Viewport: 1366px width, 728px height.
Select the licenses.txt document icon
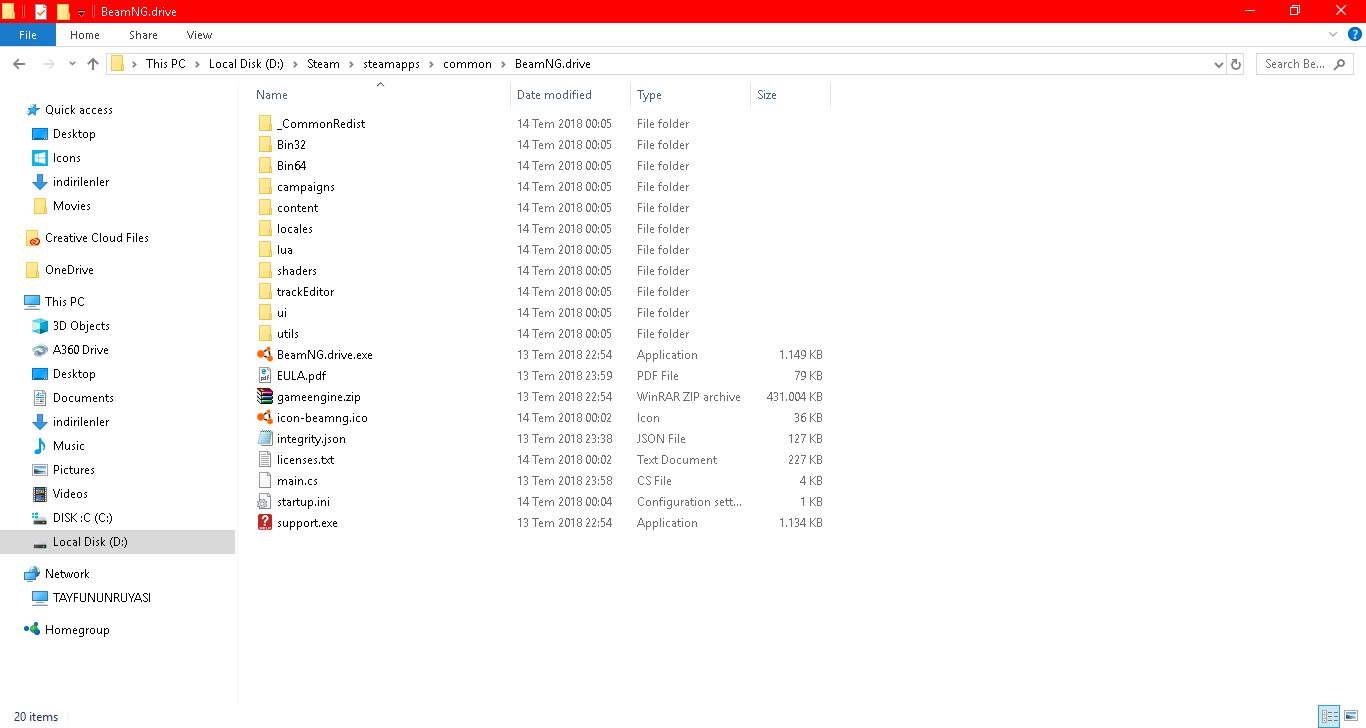coord(265,460)
